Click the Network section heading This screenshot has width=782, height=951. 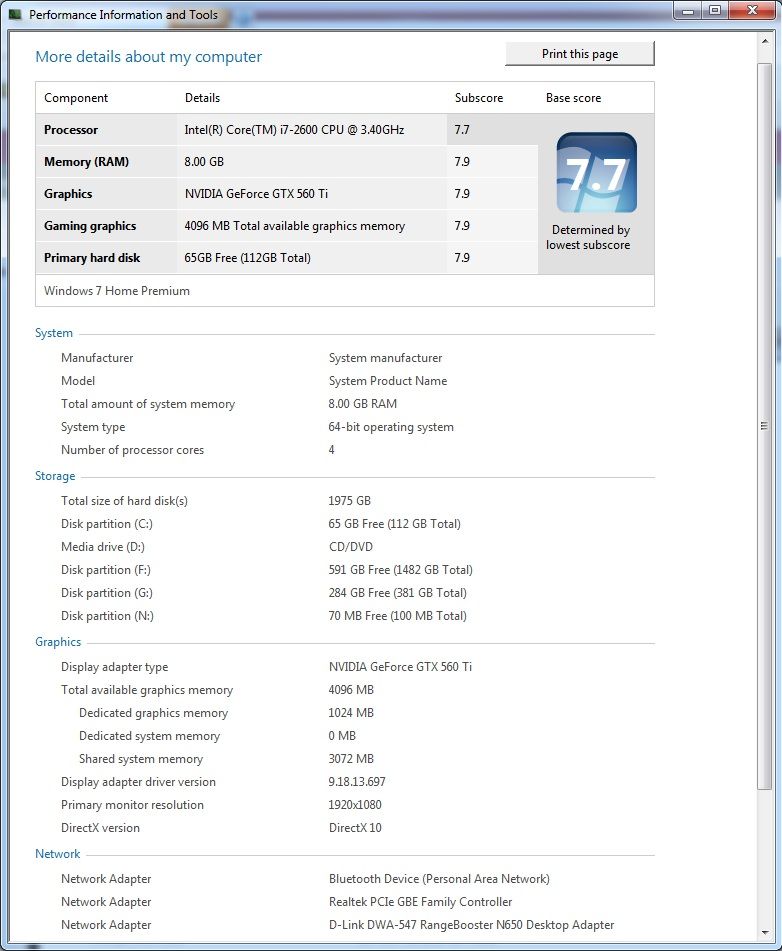tap(58, 854)
